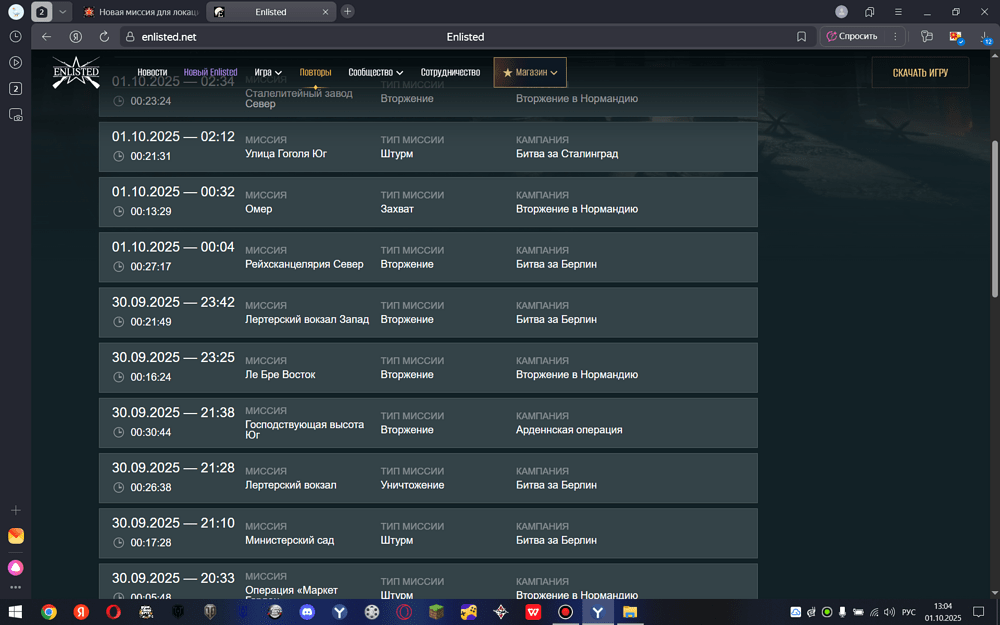Open the Сотрудничество link
The height and width of the screenshot is (625, 1000).
point(450,73)
